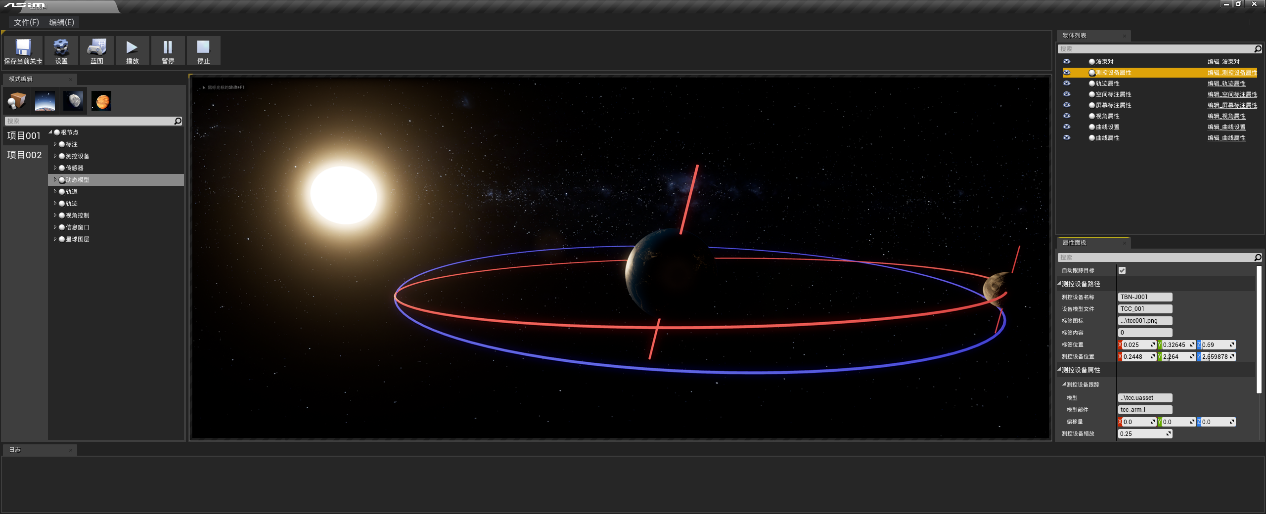Open the File (文件) menu
The image size is (1266, 514).
[x=26, y=22]
